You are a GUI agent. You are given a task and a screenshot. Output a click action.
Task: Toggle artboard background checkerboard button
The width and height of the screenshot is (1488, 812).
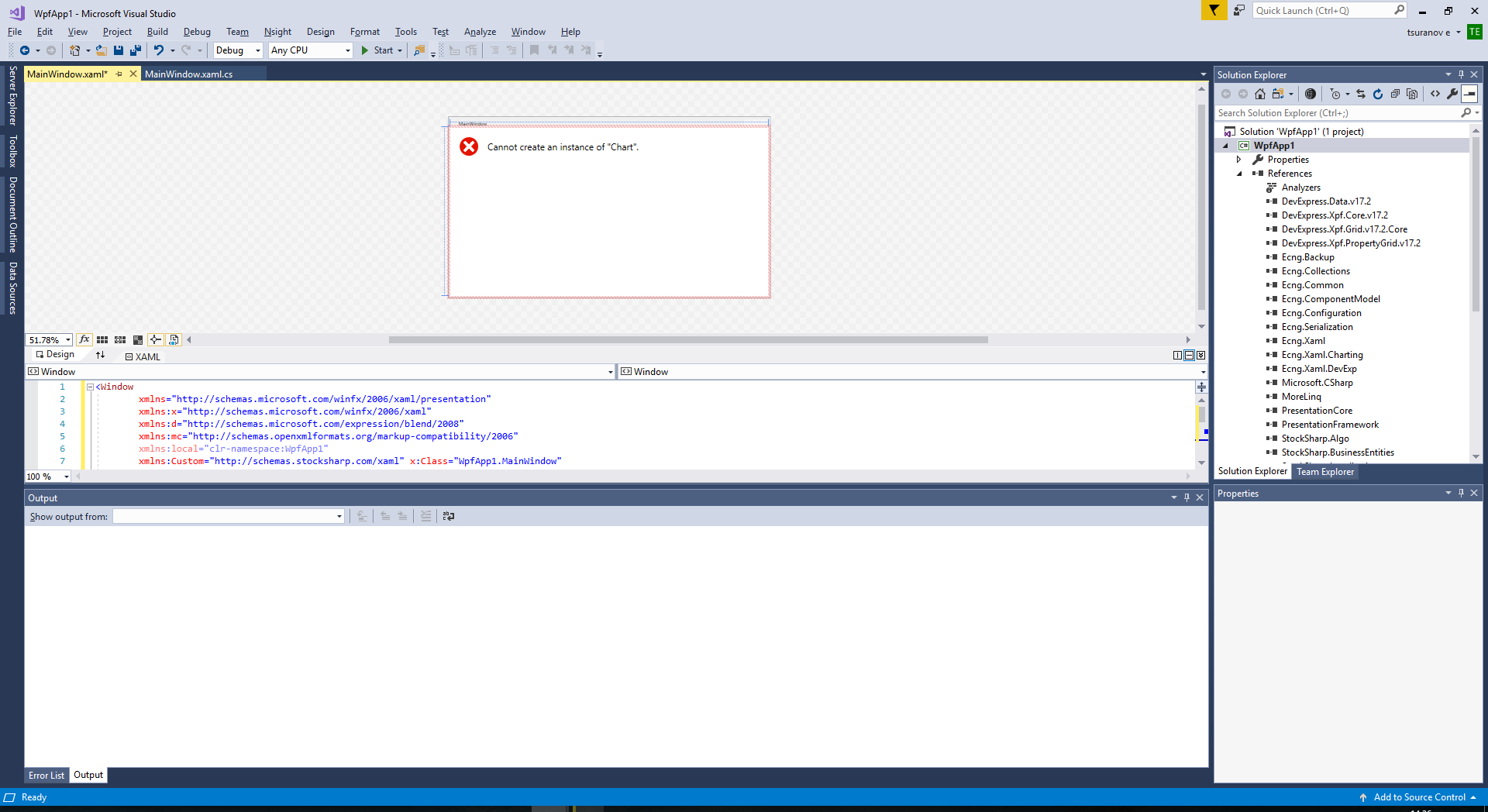point(138,339)
